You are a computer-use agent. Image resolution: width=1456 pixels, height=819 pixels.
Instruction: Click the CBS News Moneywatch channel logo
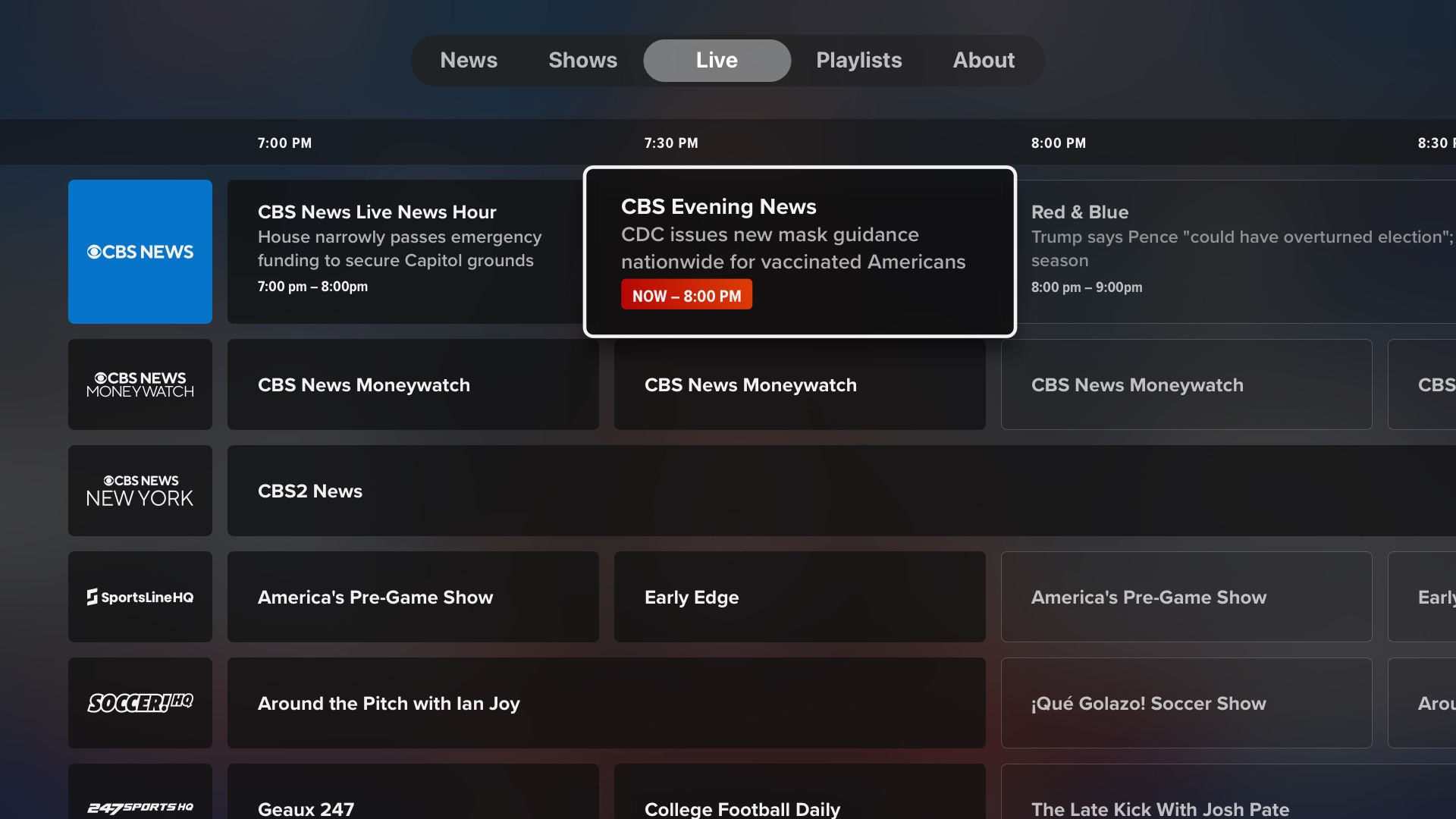pyautogui.click(x=140, y=384)
